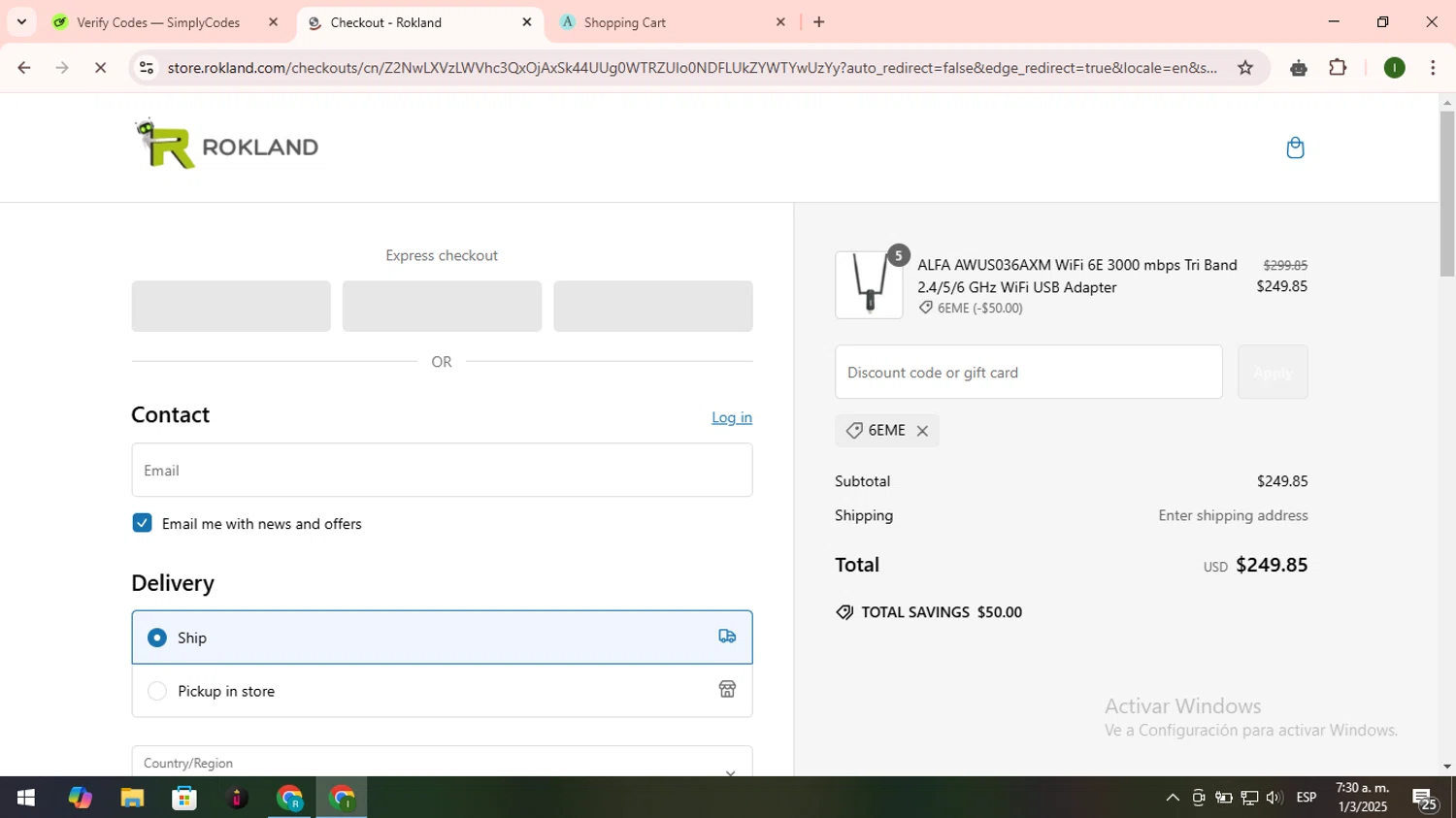This screenshot has width=1456, height=818.
Task: Select the Ship delivery option
Action: coord(442,638)
